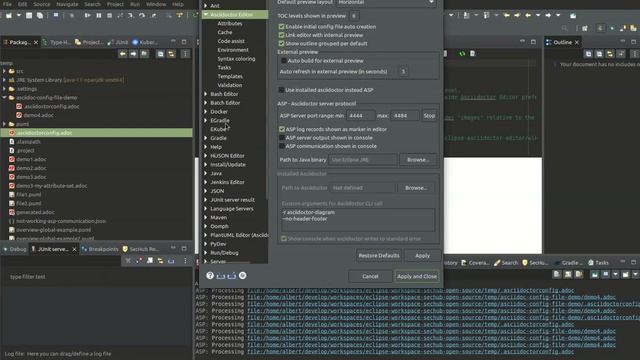Click Apply and Close button
Image resolution: width=640 pixels, height=360 pixels.
coord(417,276)
